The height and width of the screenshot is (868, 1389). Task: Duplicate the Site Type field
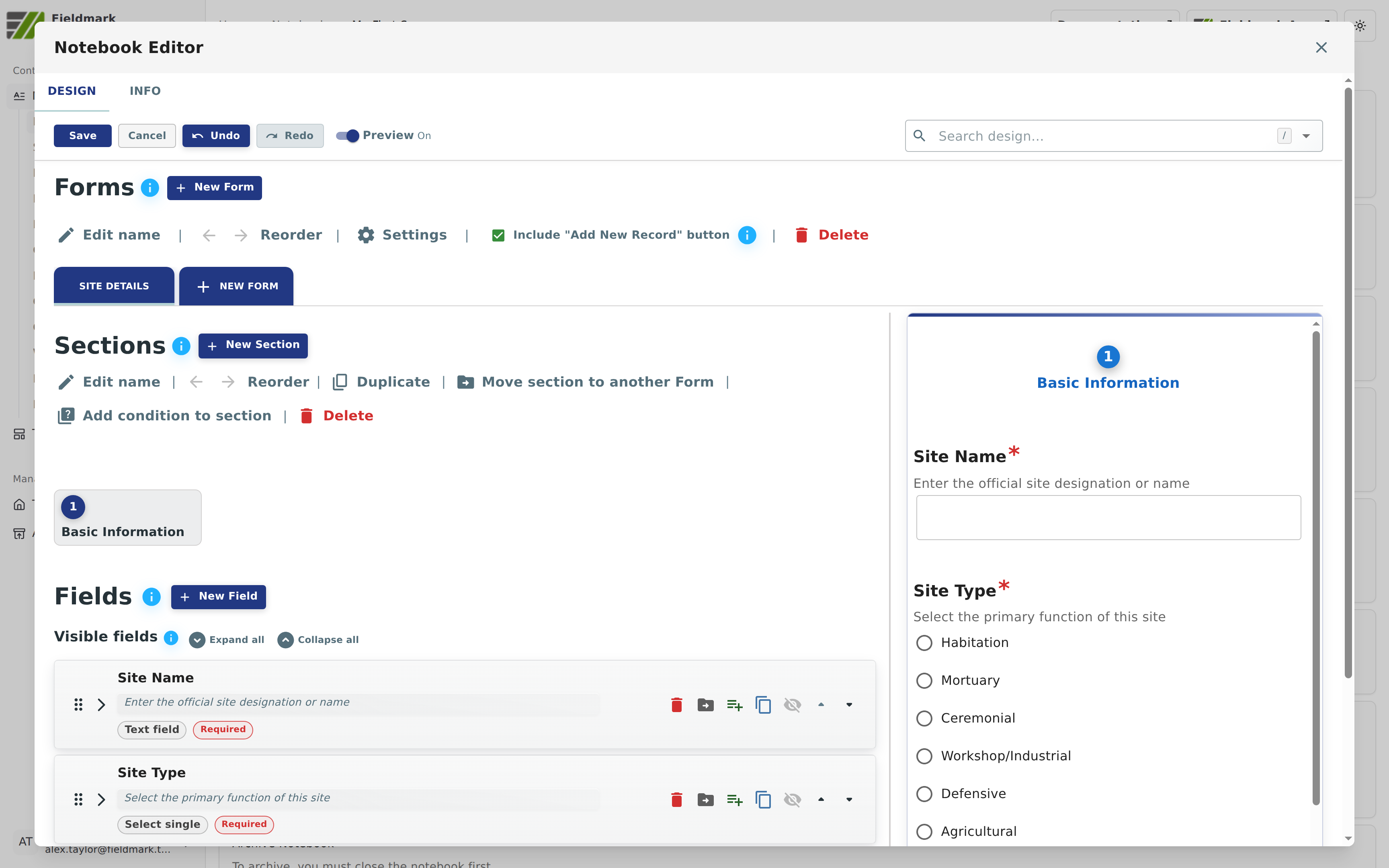tap(763, 800)
